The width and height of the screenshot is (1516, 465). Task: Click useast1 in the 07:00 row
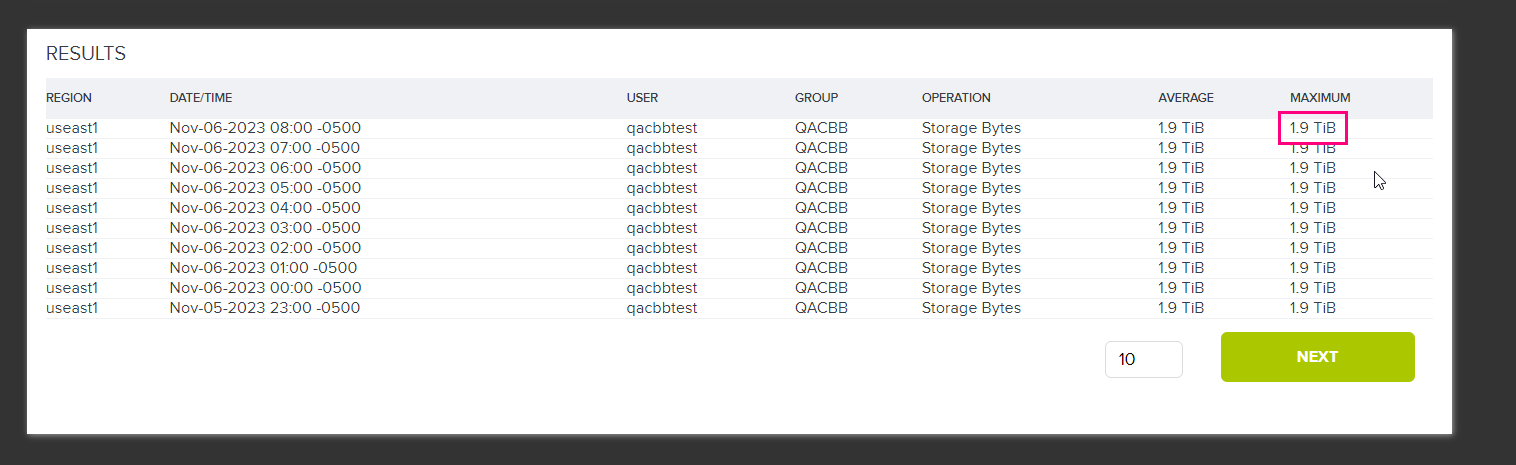pyautogui.click(x=72, y=148)
